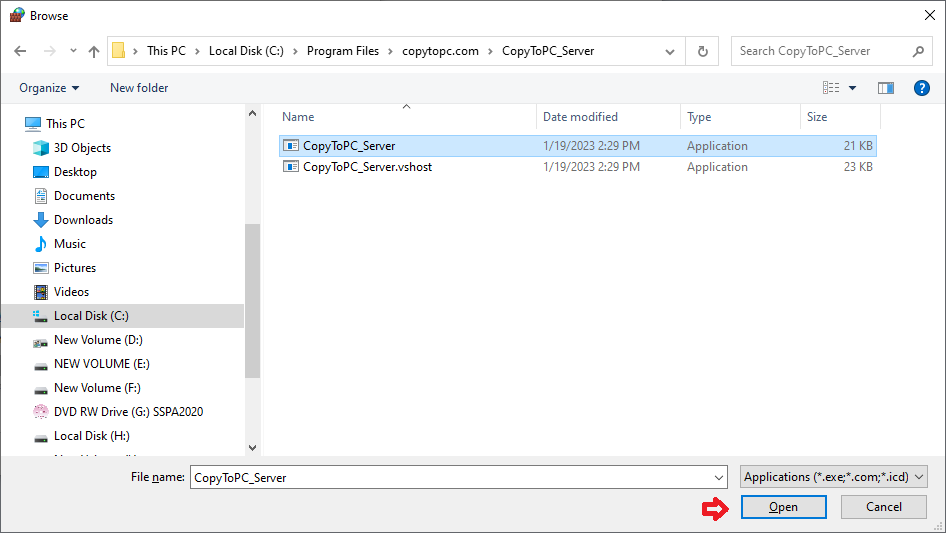Image resolution: width=946 pixels, height=533 pixels.
Task: Click the DVD RW Drive disc icon
Action: point(40,412)
